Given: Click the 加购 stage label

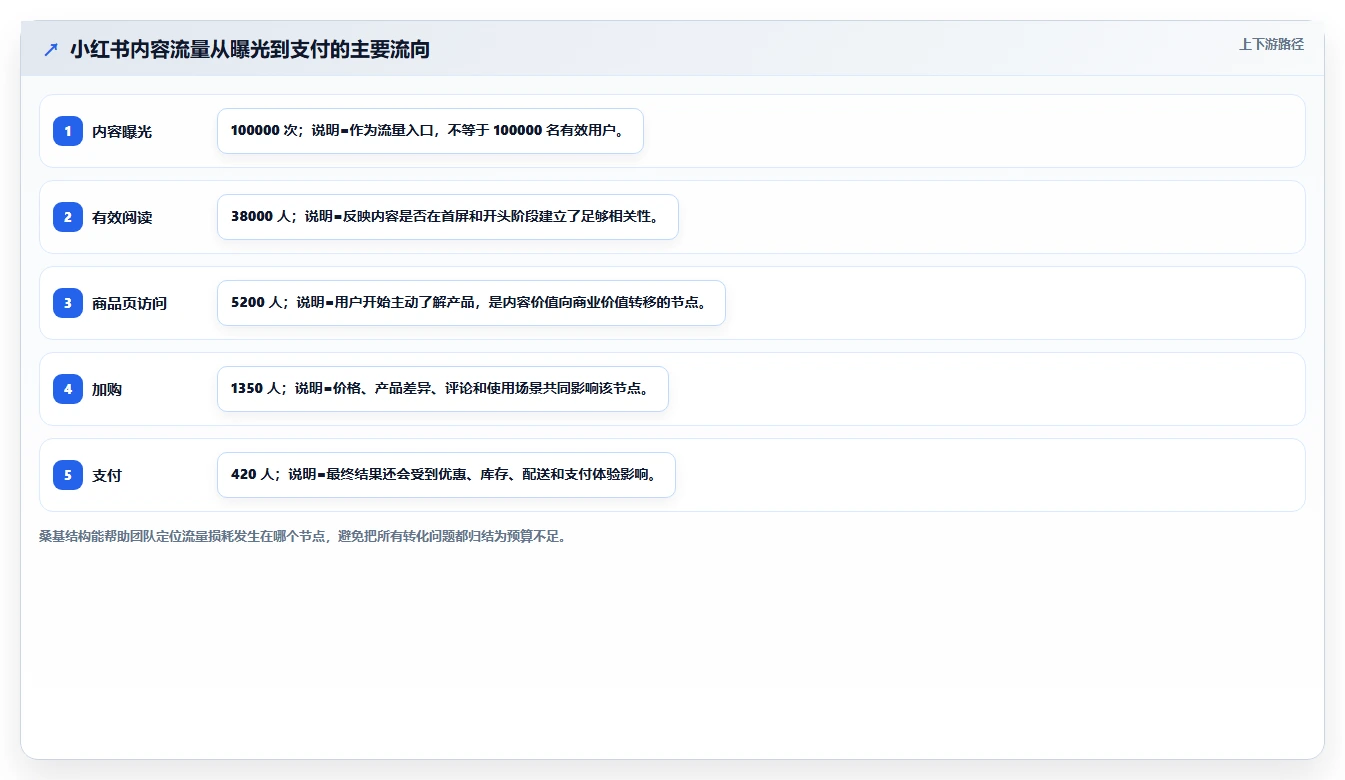Looking at the screenshot, I should [x=107, y=389].
